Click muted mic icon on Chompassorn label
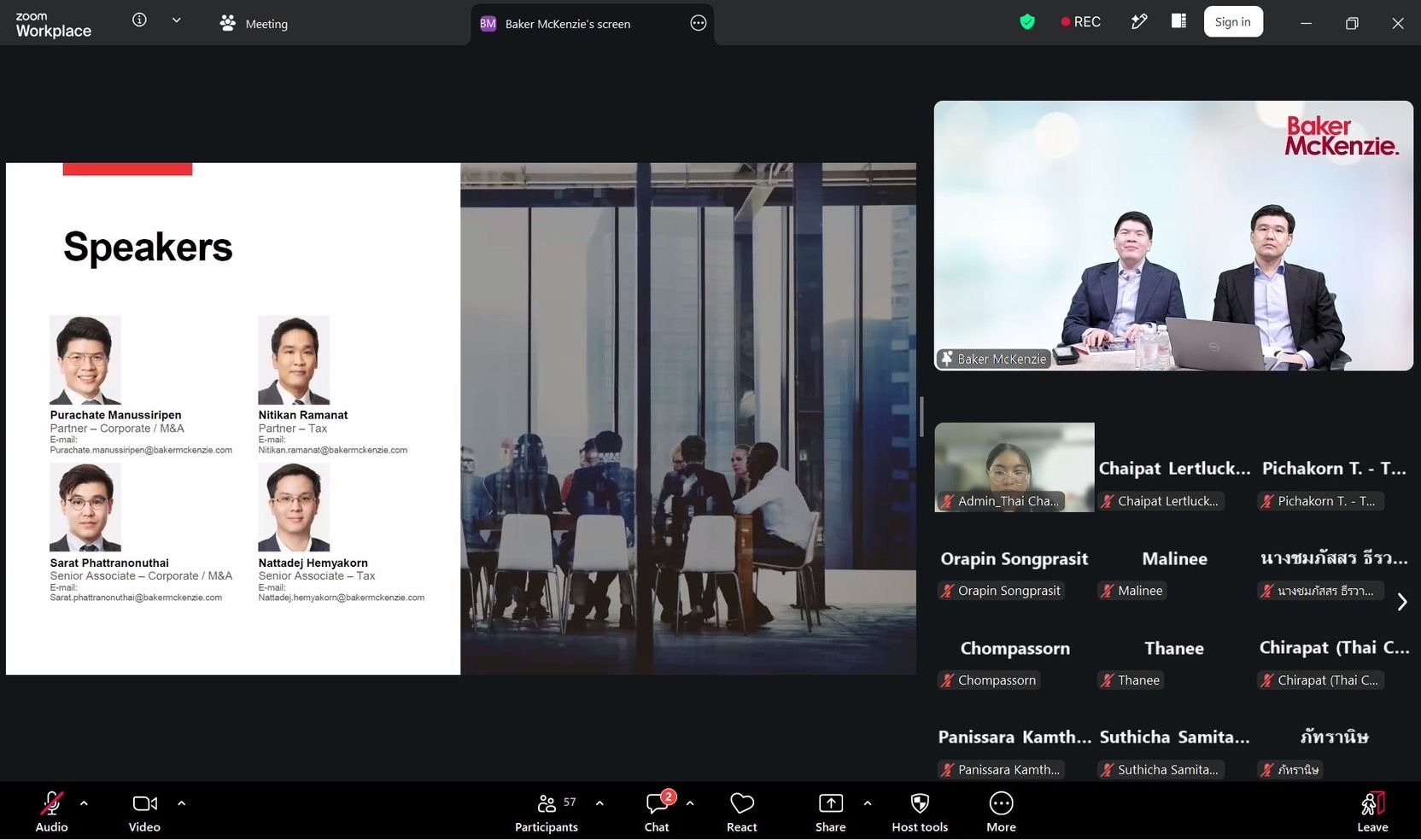Viewport: 1421px width, 840px height. point(947,680)
